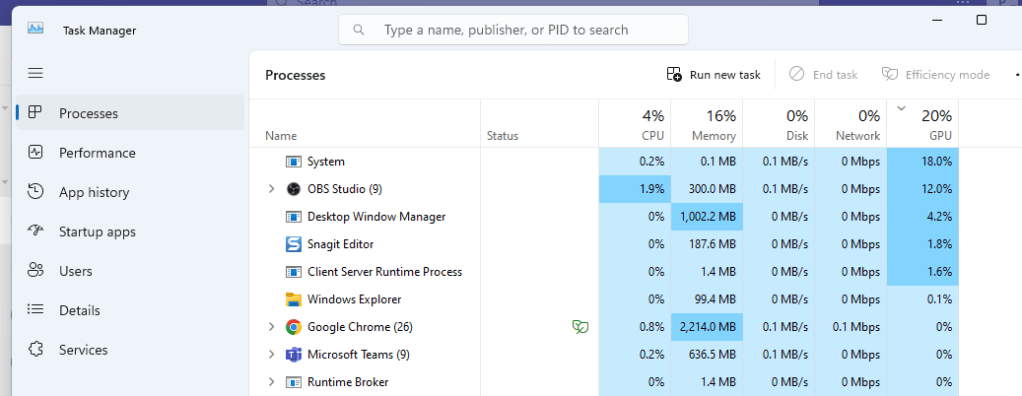Switch to the Processes tab
Image resolution: width=1022 pixels, height=396 pixels.
point(130,113)
